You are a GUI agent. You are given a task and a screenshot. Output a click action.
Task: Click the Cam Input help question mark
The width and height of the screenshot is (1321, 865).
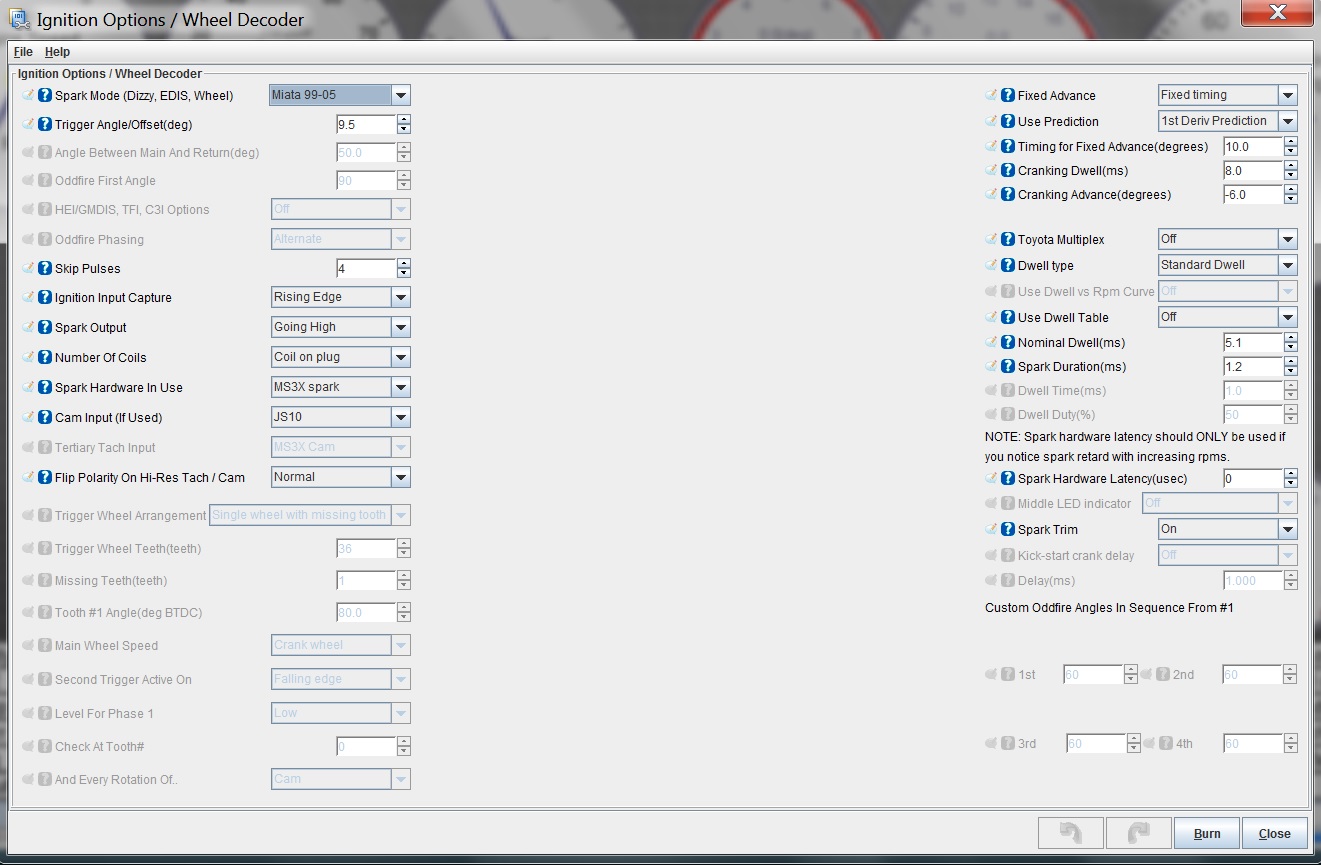coord(45,418)
